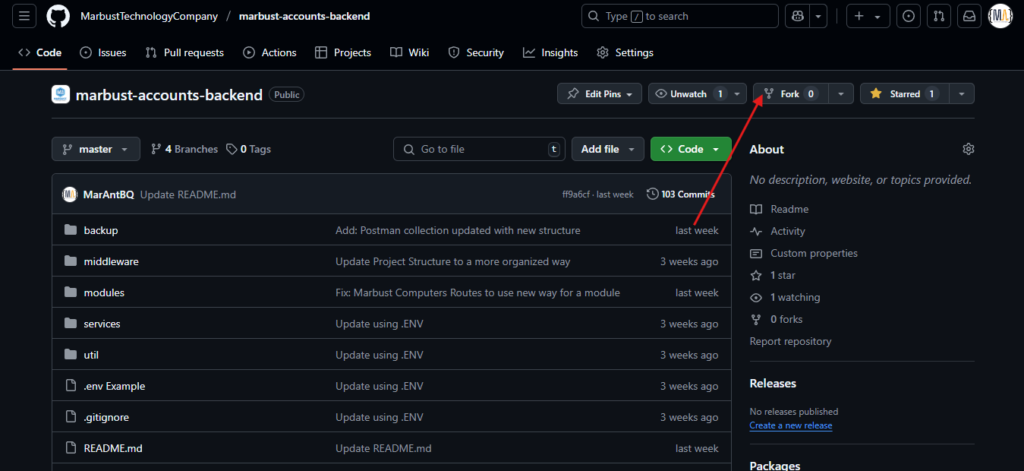Click the Fork button

click(x=791, y=94)
